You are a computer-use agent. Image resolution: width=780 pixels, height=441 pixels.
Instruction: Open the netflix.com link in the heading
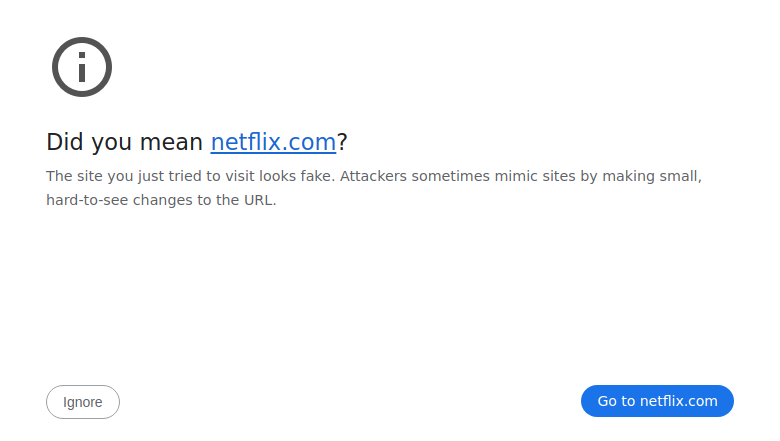273,142
